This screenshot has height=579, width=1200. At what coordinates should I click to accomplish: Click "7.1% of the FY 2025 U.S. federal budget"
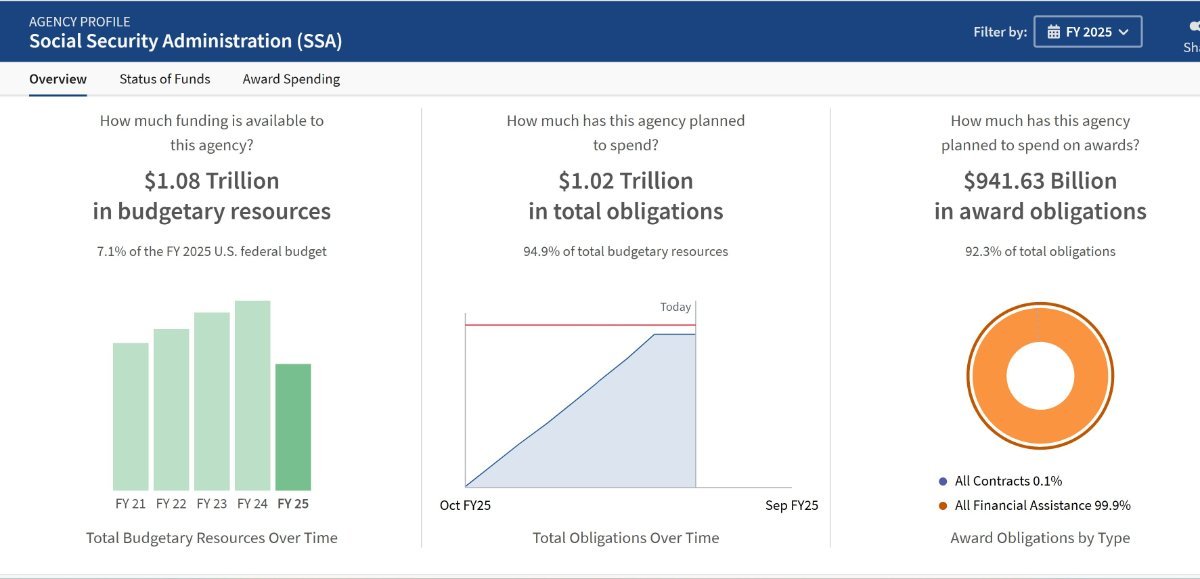click(x=212, y=251)
